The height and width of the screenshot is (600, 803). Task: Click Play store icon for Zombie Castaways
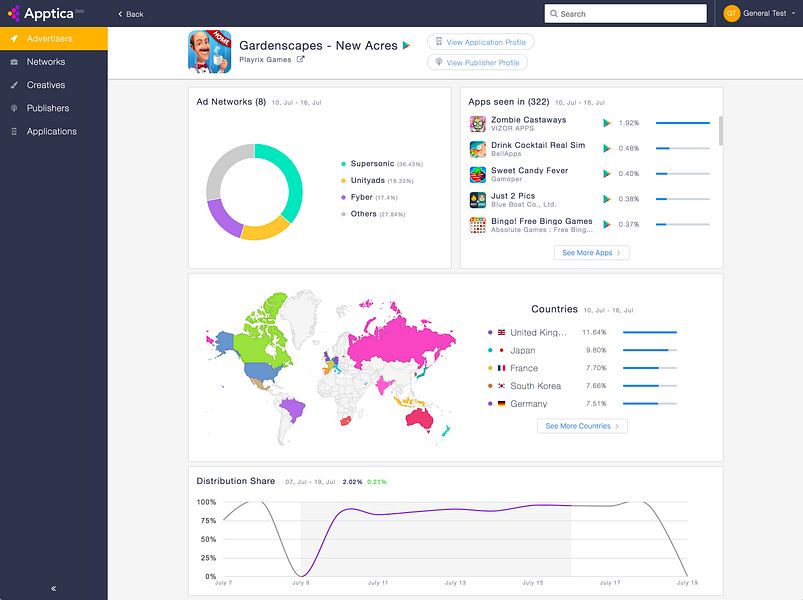coord(607,123)
